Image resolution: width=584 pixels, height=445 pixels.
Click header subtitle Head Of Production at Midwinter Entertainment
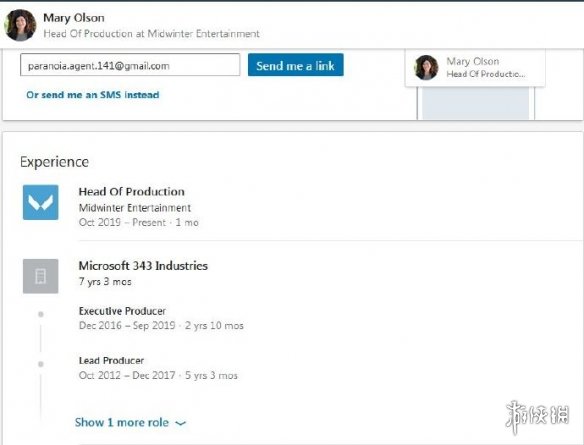(x=151, y=34)
